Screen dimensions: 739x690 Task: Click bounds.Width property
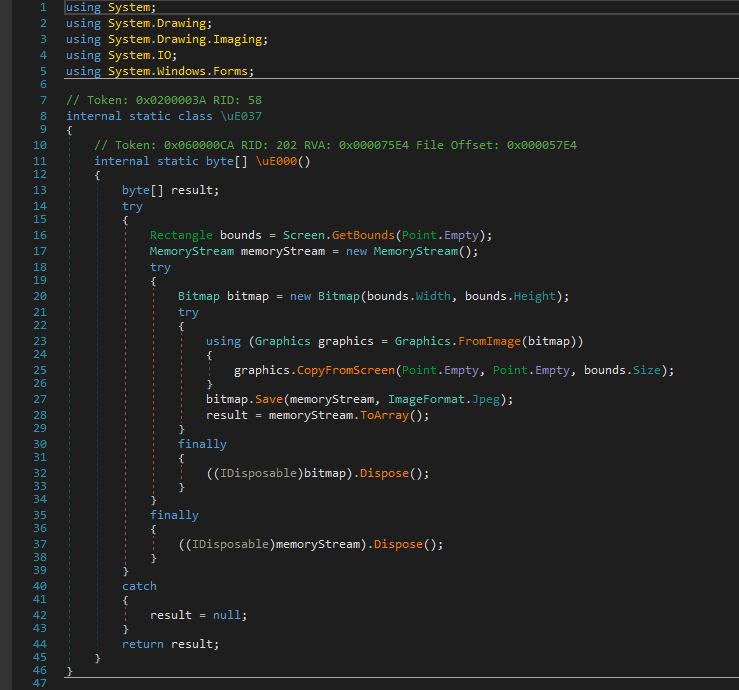(x=433, y=296)
